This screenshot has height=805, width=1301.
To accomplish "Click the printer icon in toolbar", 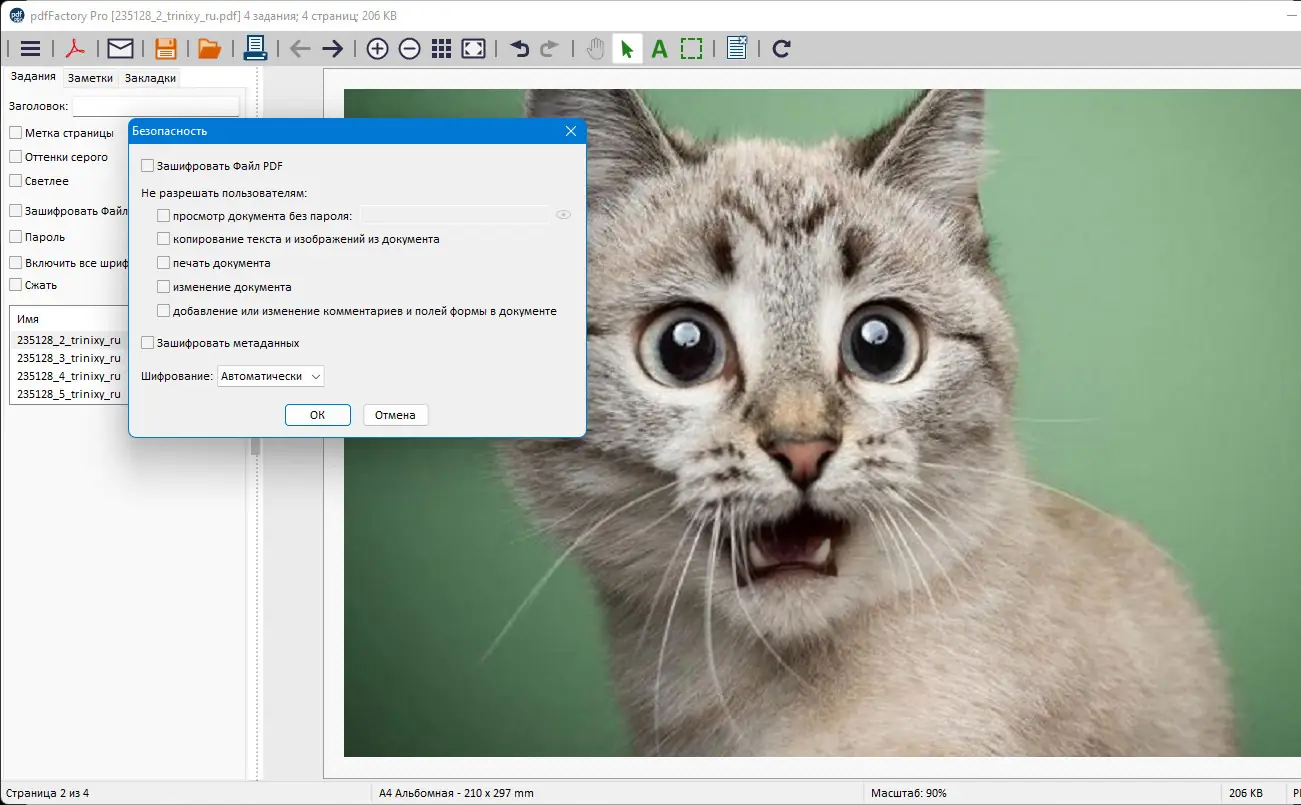I will tap(255, 48).
